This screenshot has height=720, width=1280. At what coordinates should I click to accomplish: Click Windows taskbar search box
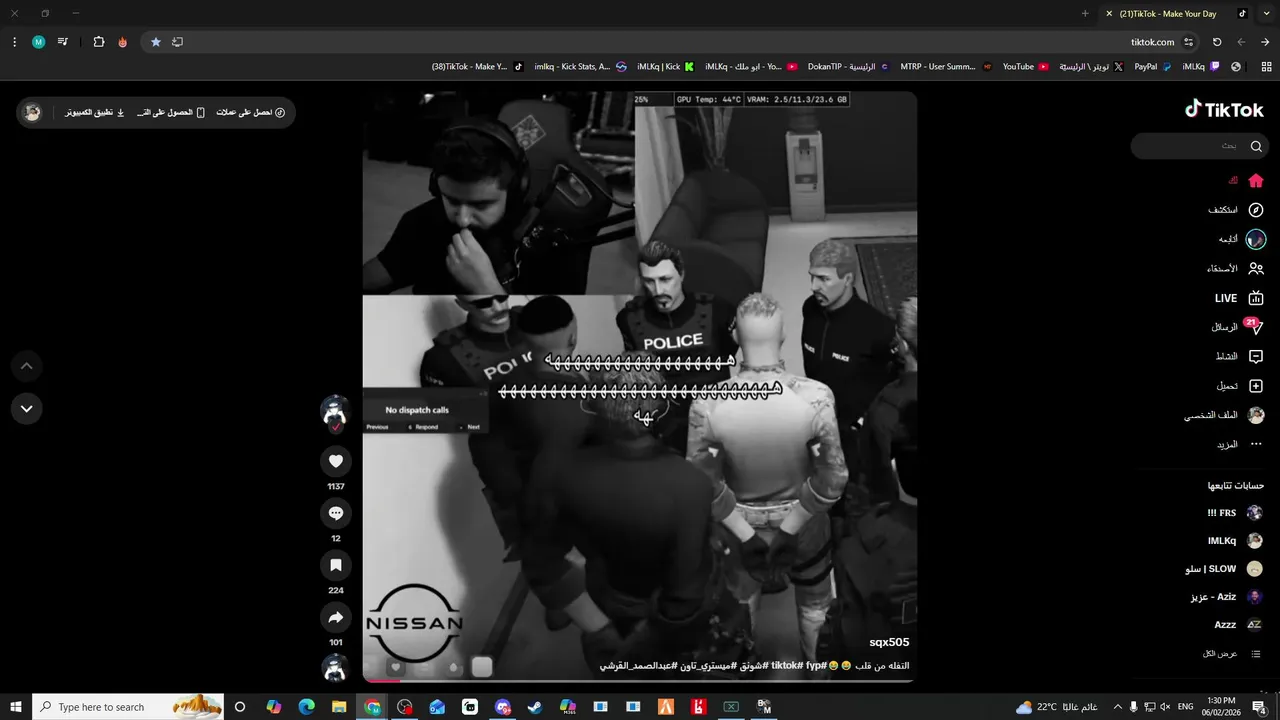128,707
